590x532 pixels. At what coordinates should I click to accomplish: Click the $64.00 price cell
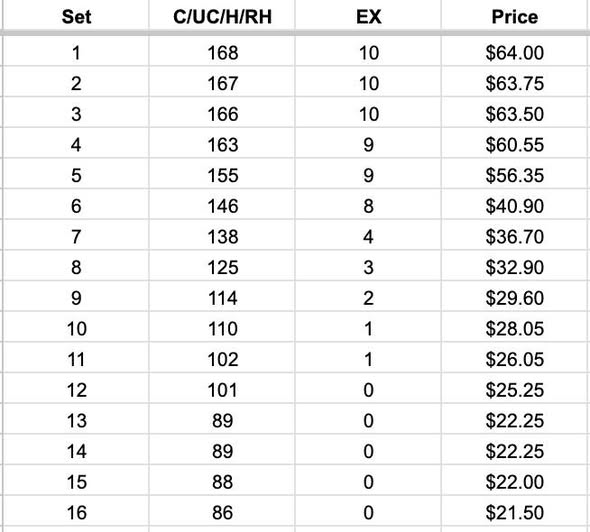tap(515, 52)
